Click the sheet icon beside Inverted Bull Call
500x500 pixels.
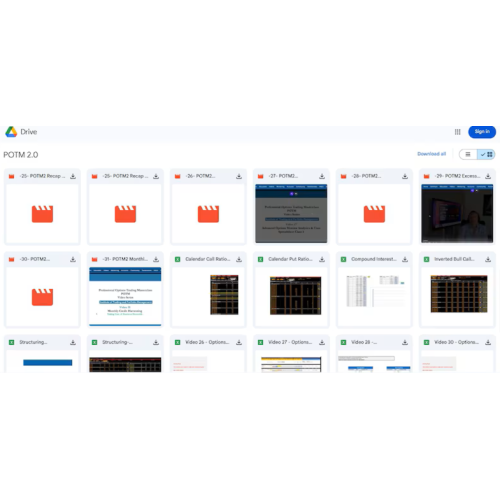pos(427,259)
